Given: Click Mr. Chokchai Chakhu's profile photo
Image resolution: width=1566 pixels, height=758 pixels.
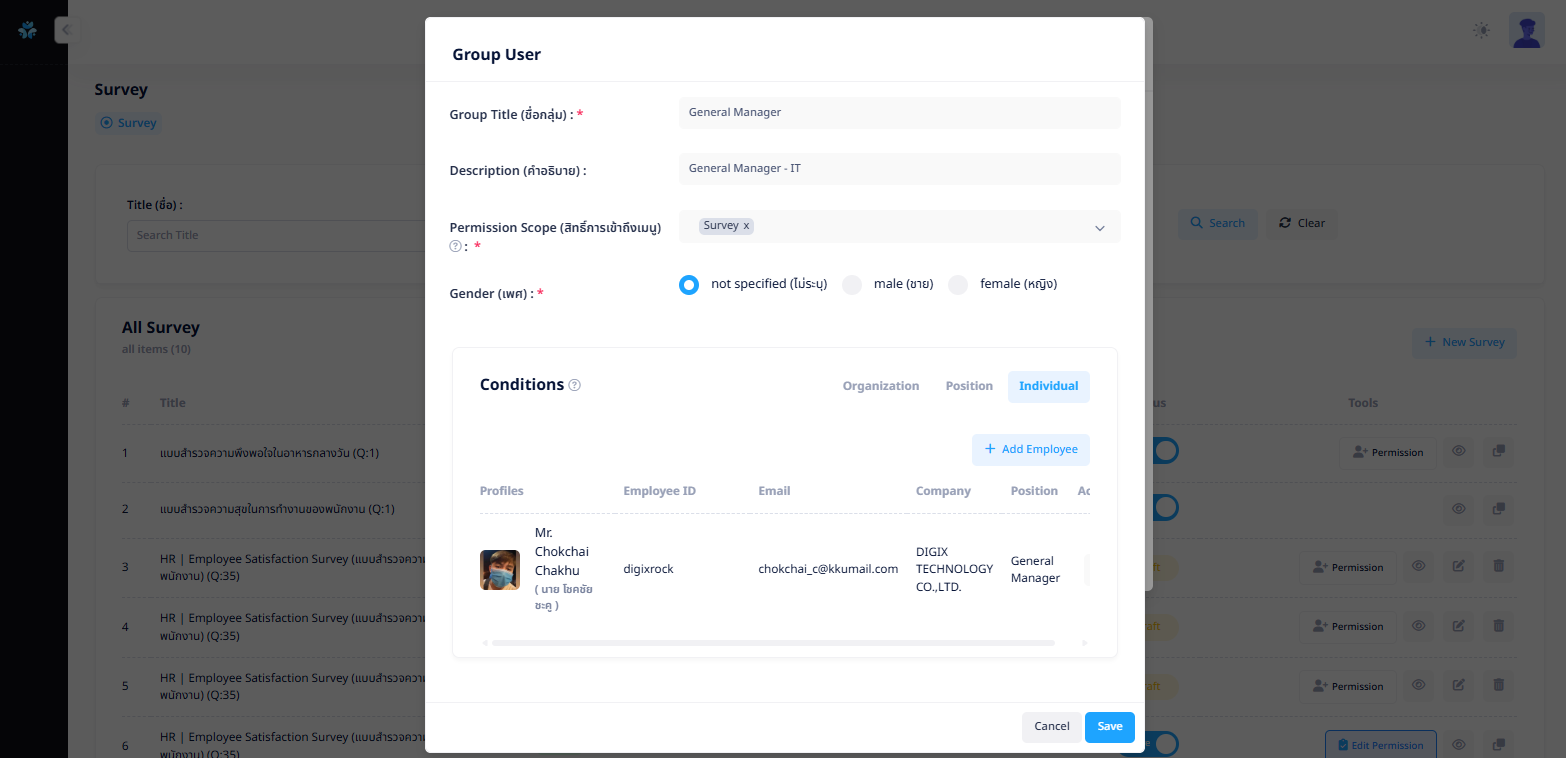Looking at the screenshot, I should (x=500, y=570).
